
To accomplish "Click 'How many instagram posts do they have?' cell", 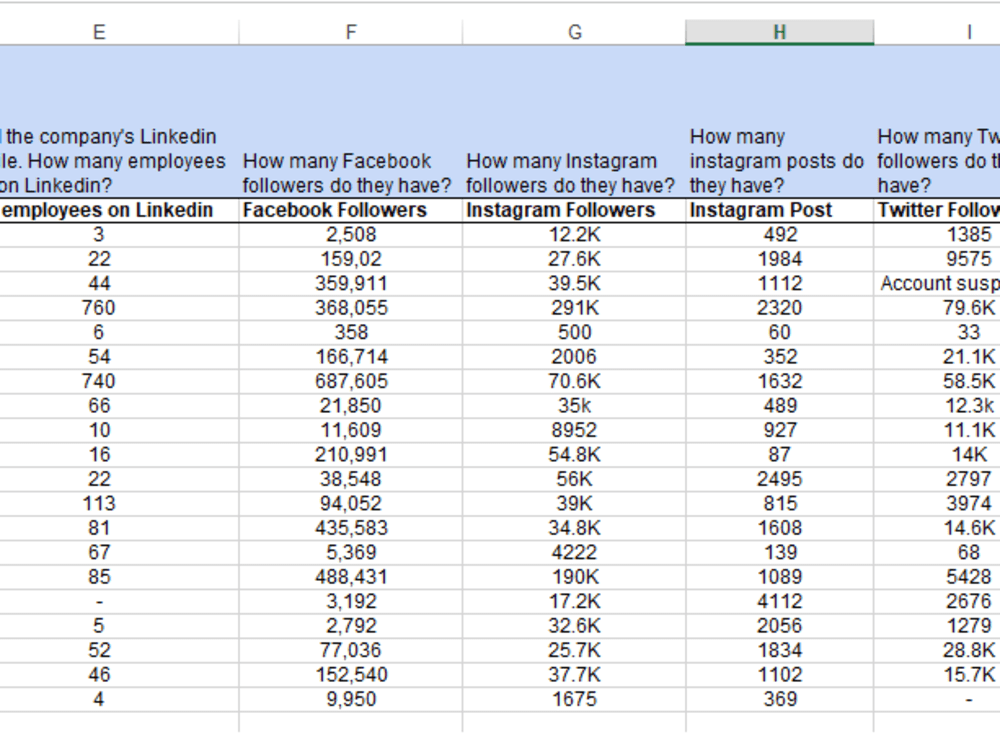I will (779, 121).
